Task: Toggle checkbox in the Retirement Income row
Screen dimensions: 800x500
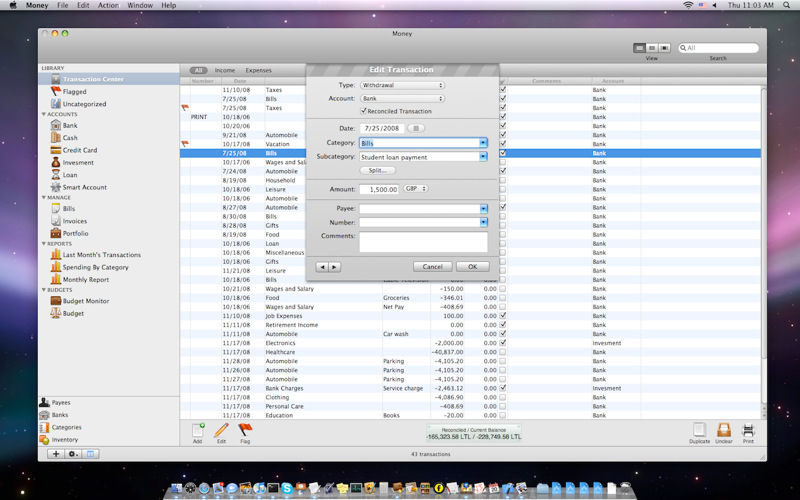Action: tap(503, 325)
